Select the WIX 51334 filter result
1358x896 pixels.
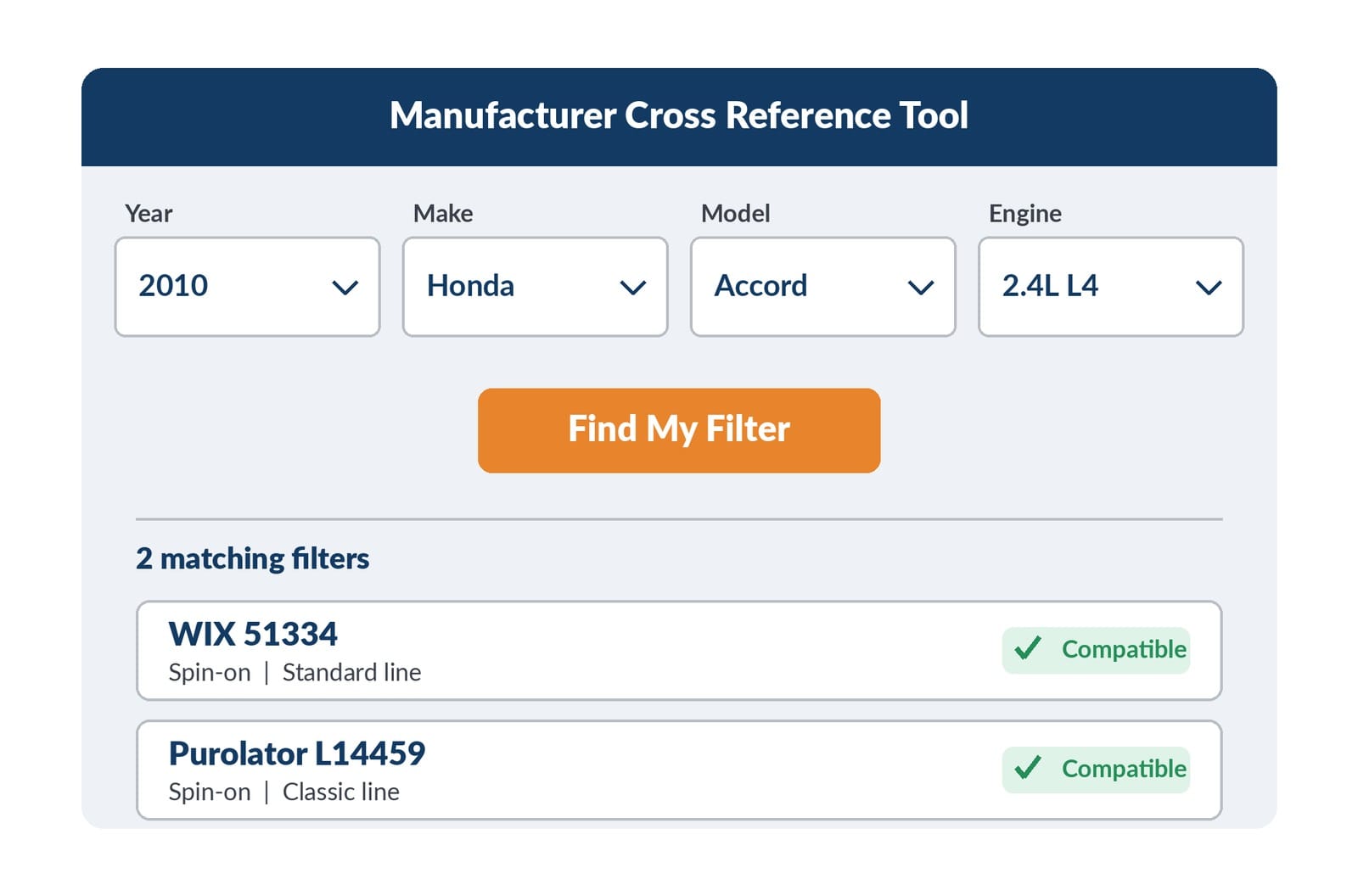tap(679, 651)
